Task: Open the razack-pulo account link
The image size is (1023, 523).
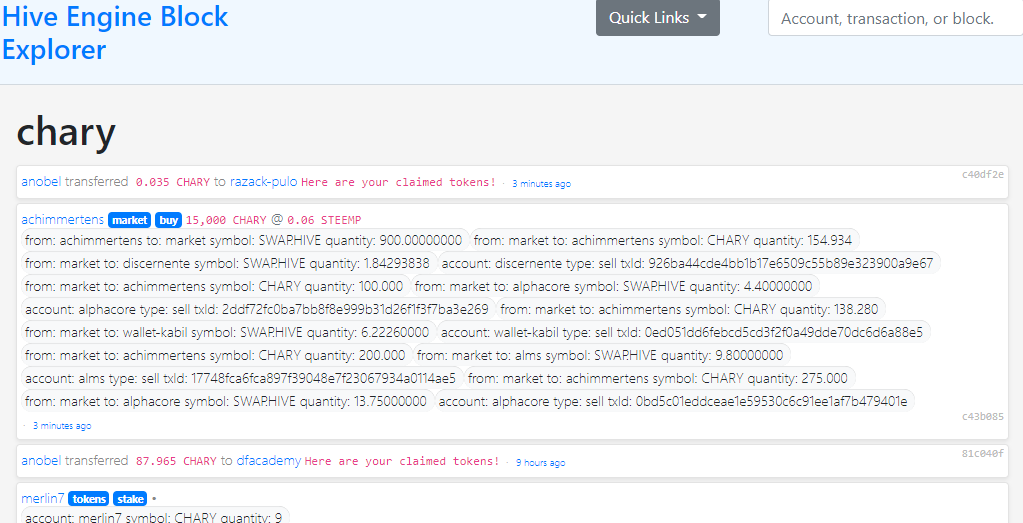Action: pos(264,182)
